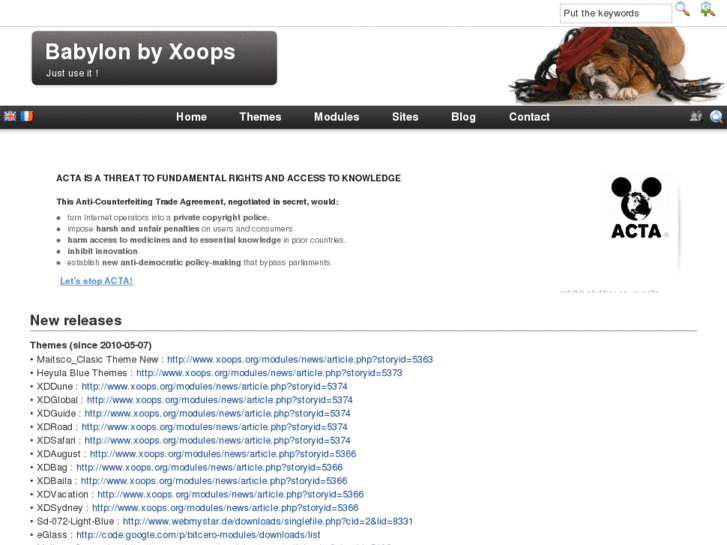This screenshot has width=727, height=545.
Task: Click 'new anti-democratic policy-making' bullet text
Action: [x=172, y=263]
